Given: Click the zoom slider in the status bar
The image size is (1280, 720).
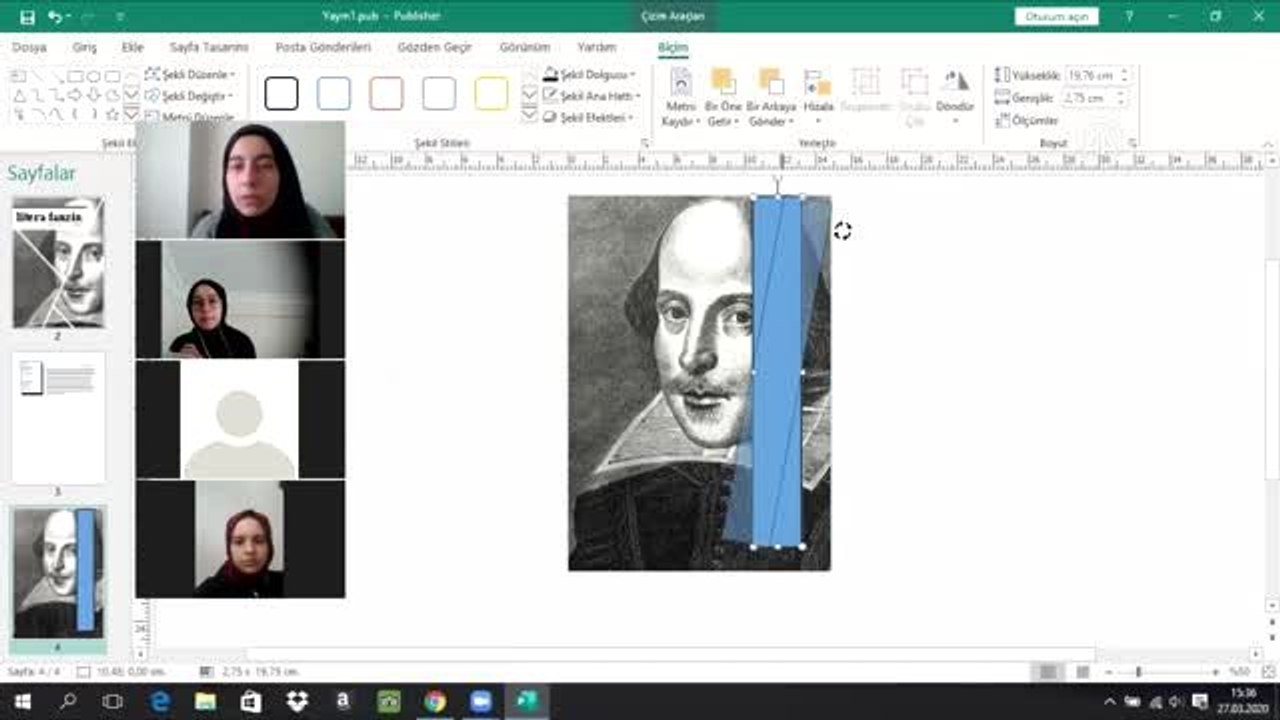Looking at the screenshot, I should click(1138, 672).
